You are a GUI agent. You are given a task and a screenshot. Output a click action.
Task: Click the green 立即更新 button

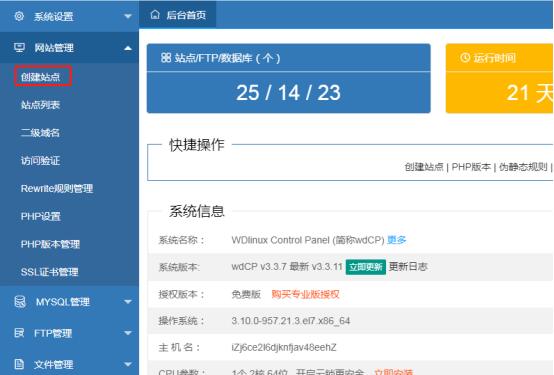366,267
